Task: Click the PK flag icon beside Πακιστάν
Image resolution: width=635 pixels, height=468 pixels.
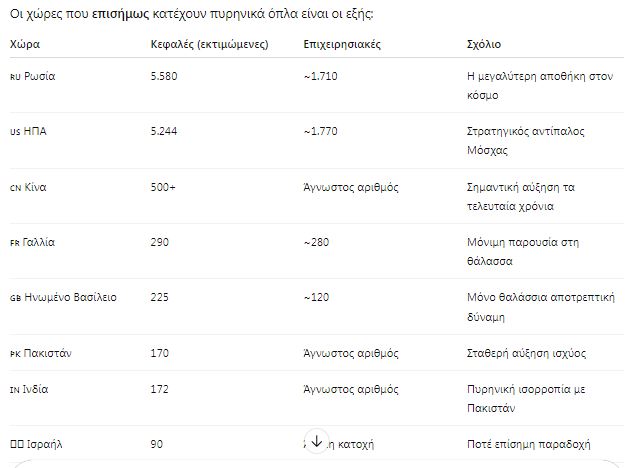Action: point(14,354)
